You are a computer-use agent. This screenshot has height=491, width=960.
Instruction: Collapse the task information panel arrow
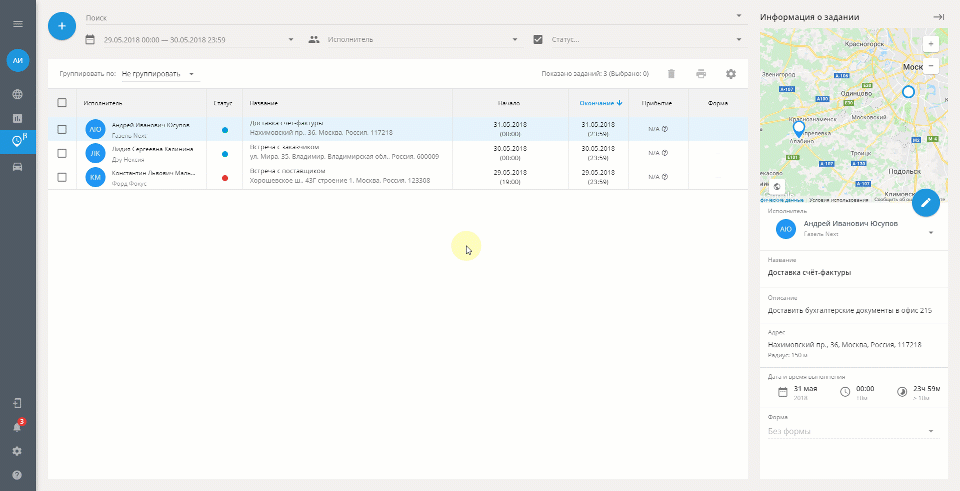(x=938, y=17)
